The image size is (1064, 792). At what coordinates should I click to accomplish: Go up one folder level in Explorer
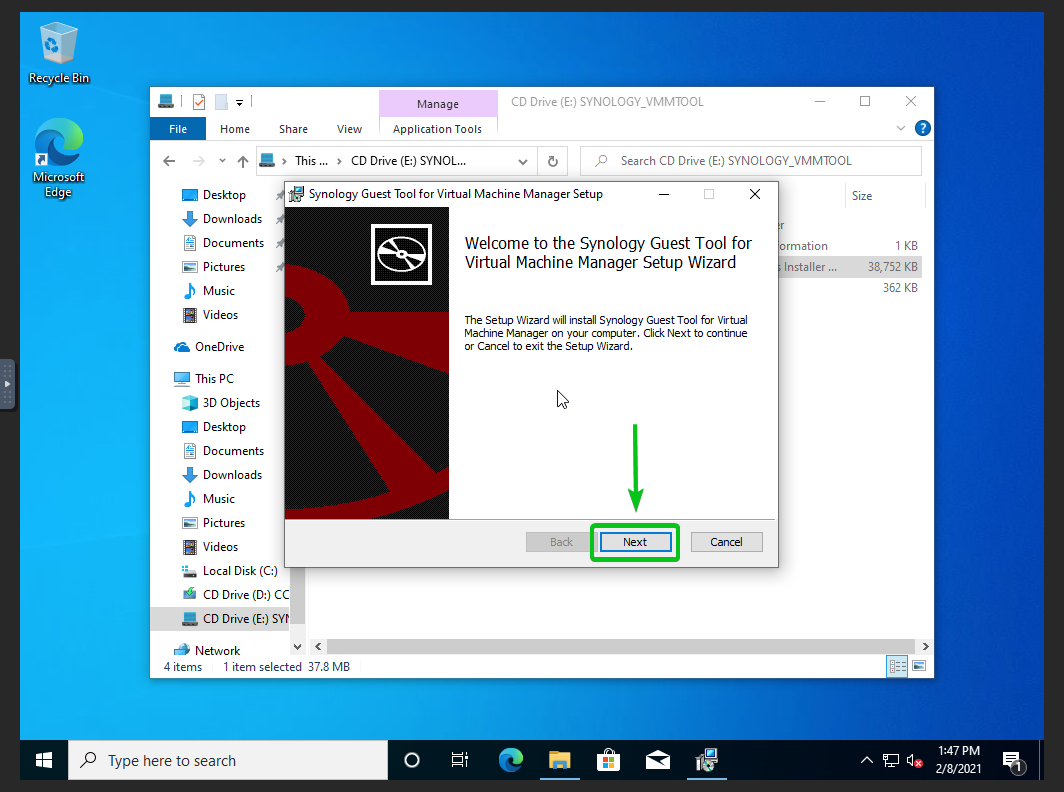point(243,161)
